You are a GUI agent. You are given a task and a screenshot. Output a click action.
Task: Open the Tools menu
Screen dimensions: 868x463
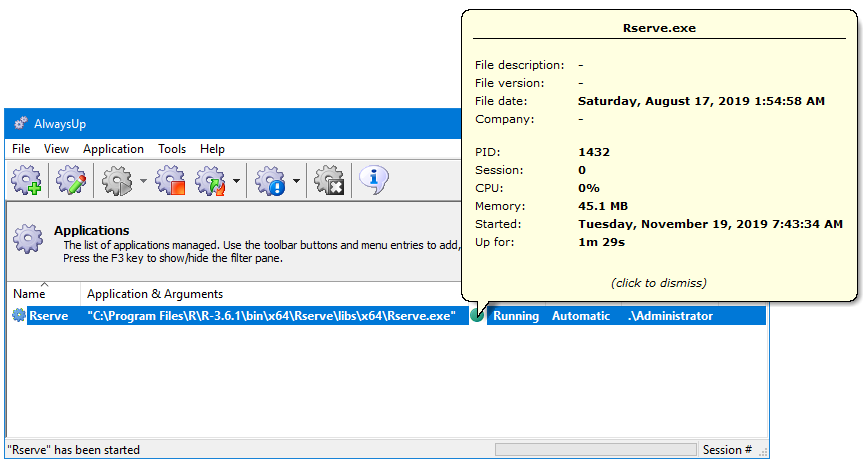point(172,149)
